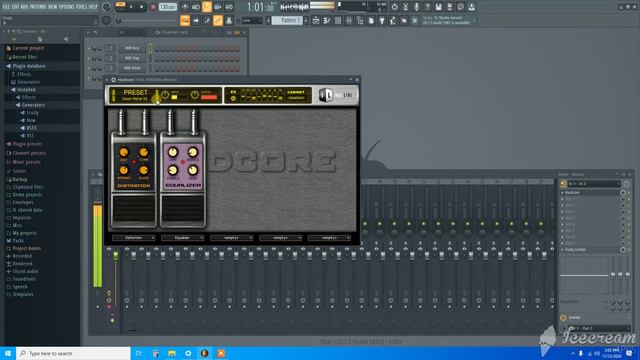Toggle the highlighted multilink controllers icon
The height and width of the screenshot is (360, 640).
point(218,20)
